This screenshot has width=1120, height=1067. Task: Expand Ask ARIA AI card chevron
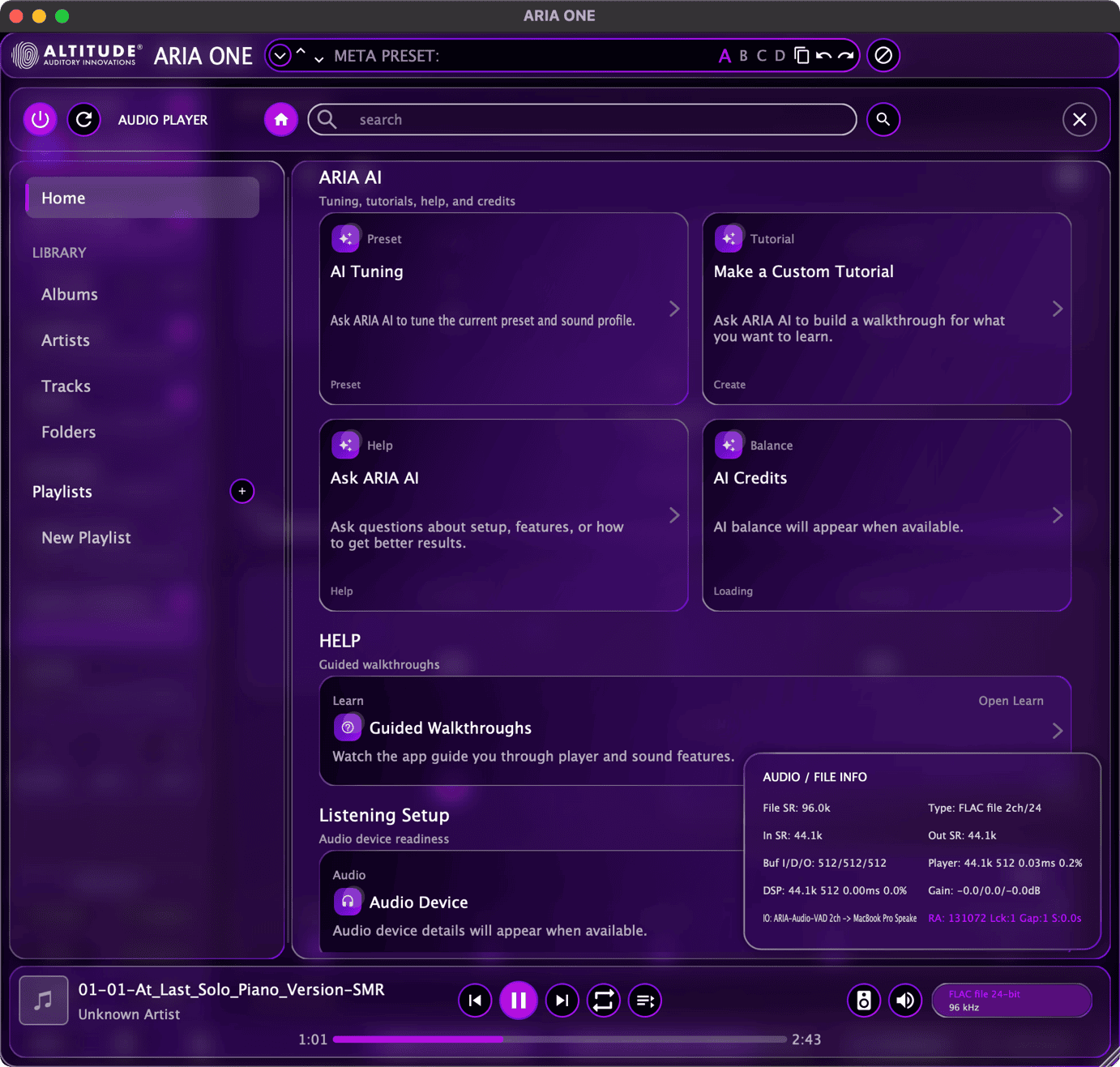pos(674,515)
